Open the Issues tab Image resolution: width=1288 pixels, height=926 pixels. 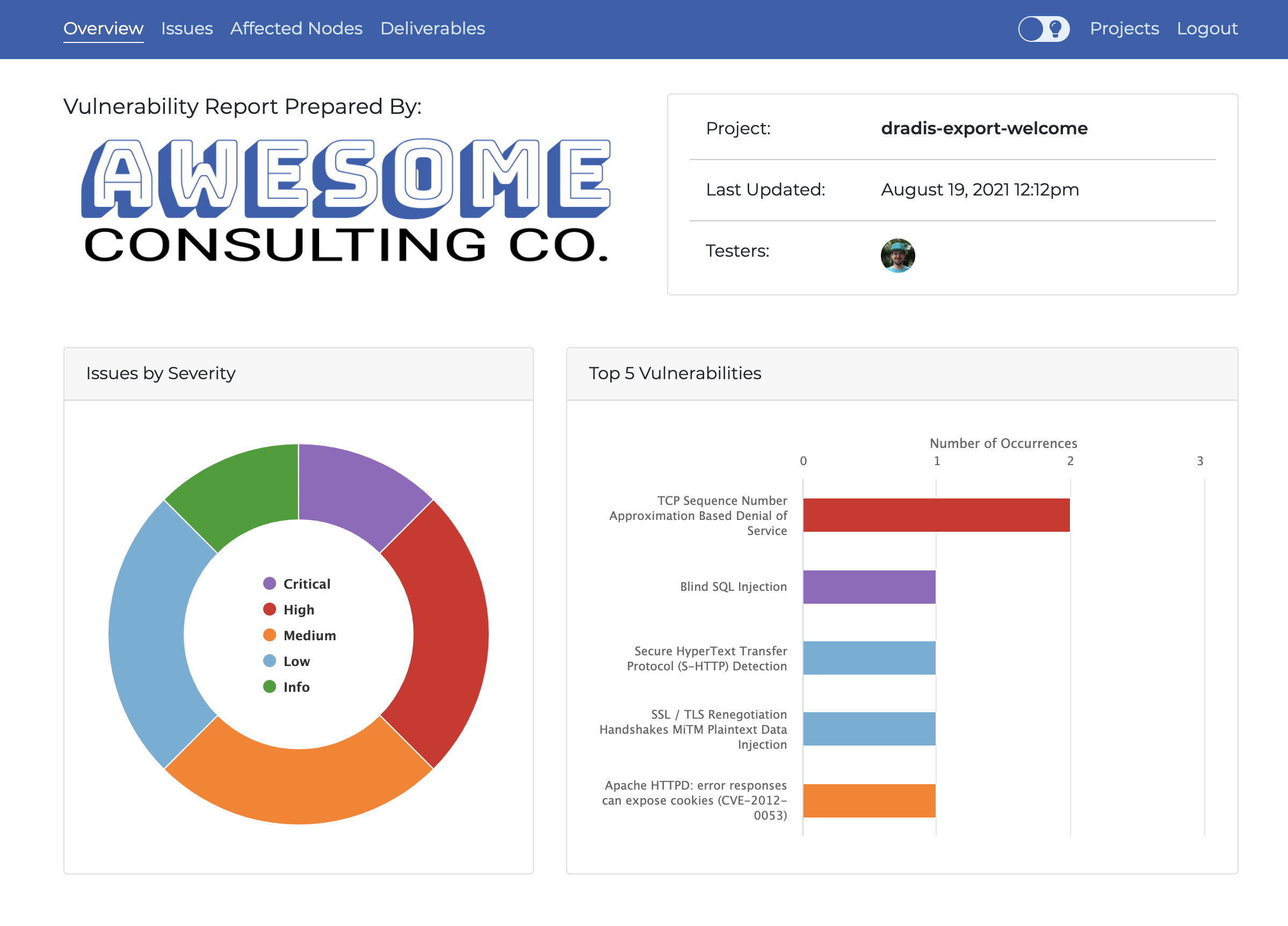[x=187, y=28]
